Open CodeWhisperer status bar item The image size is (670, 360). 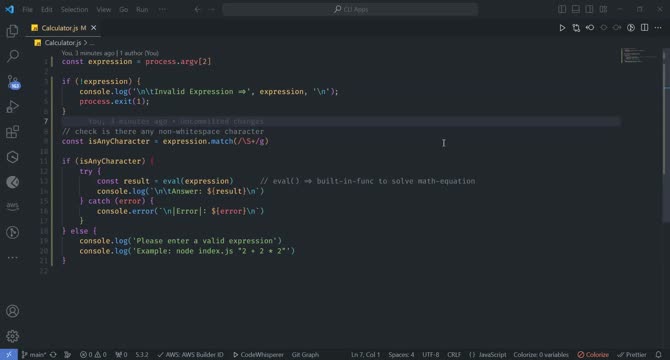coord(258,354)
